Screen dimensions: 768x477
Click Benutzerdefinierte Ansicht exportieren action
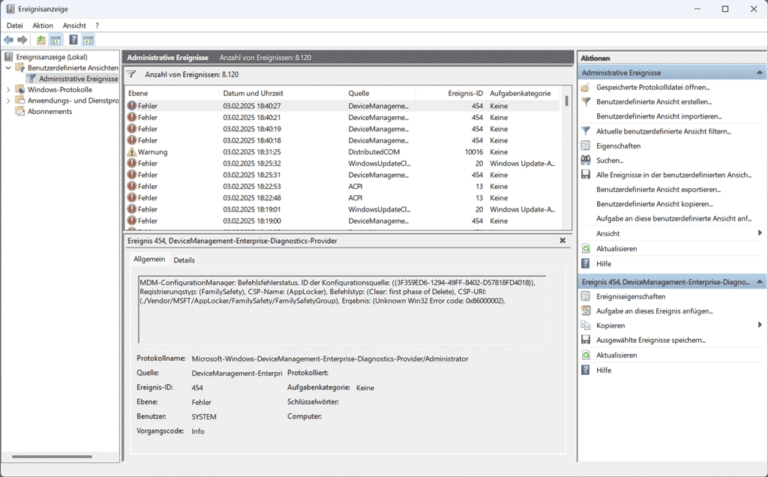coord(658,189)
